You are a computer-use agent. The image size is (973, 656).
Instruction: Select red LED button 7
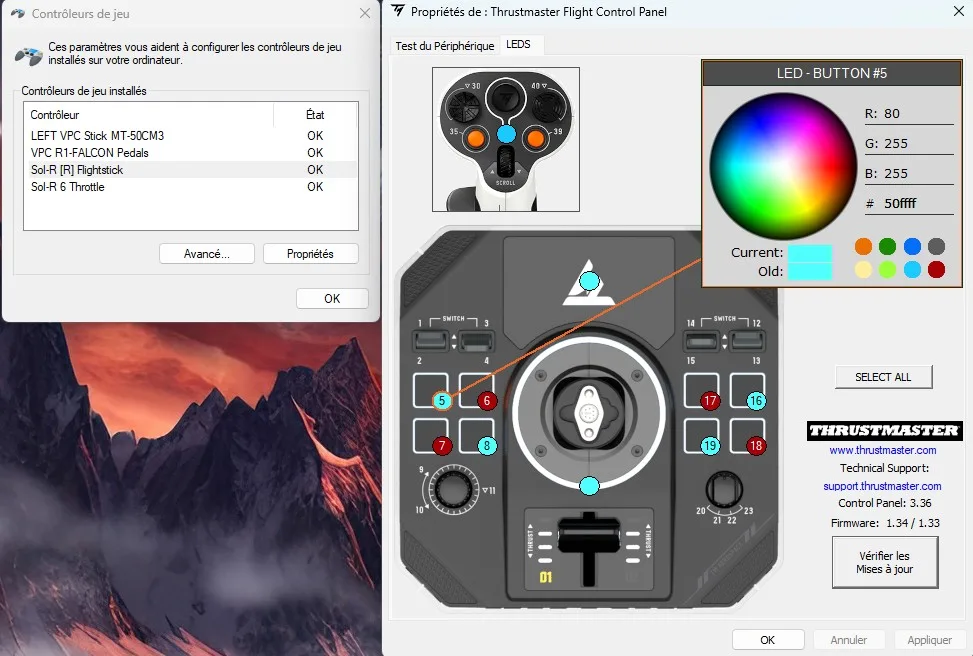[442, 445]
